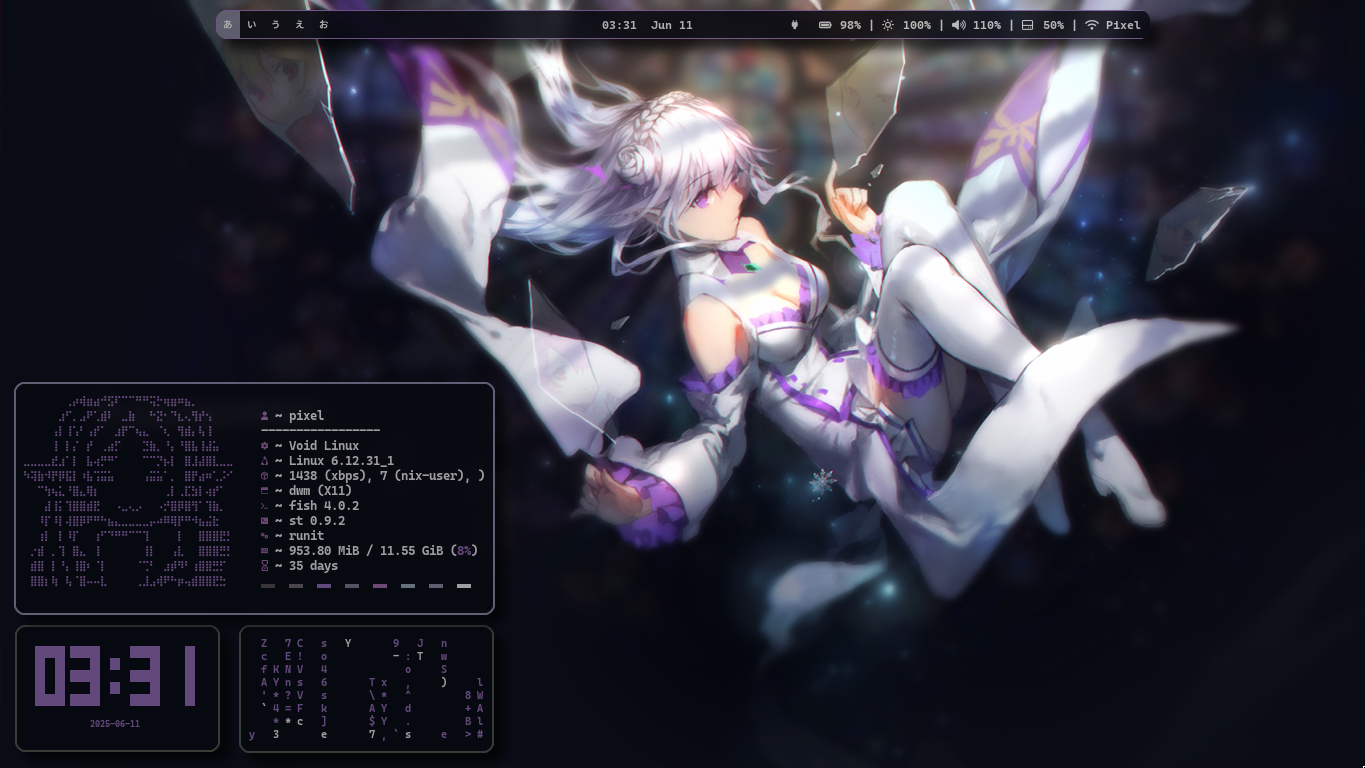Click the 953.80 MiB / 11.55 GiB text
1365x768 pixels.
pos(366,551)
